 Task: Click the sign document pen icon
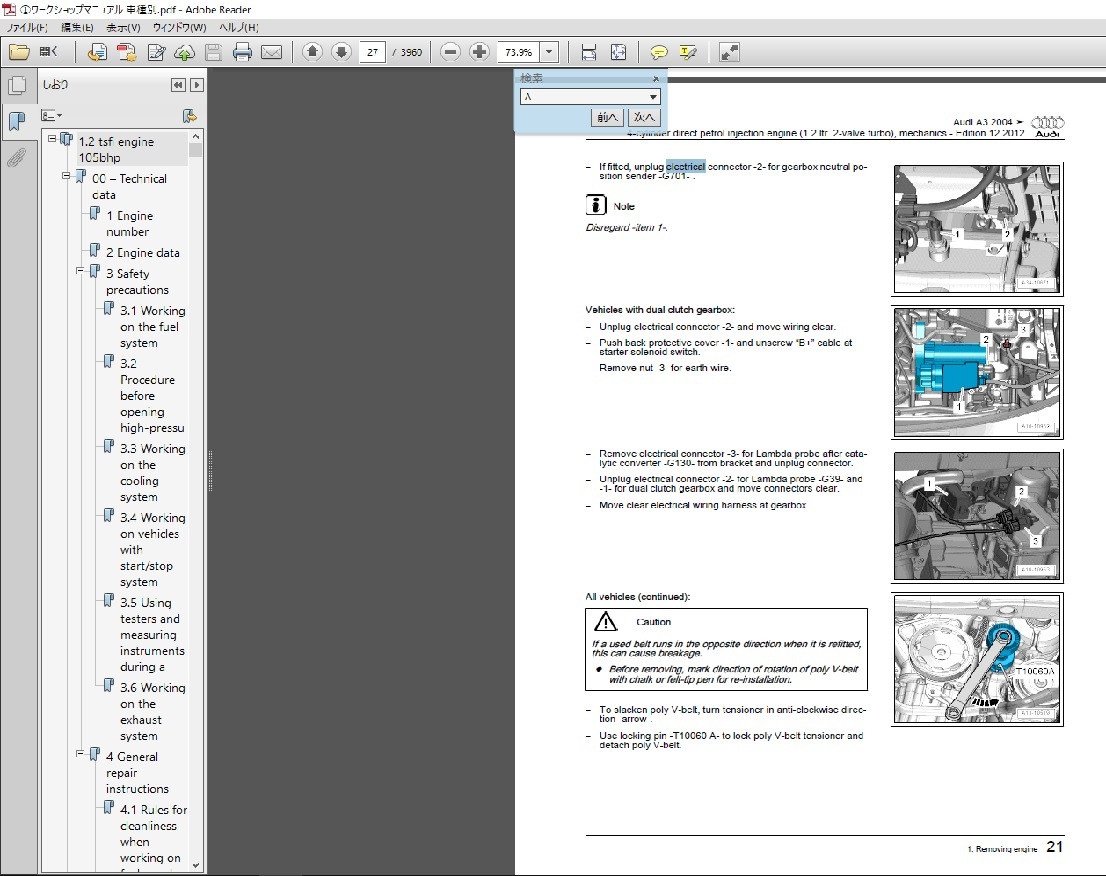click(156, 52)
